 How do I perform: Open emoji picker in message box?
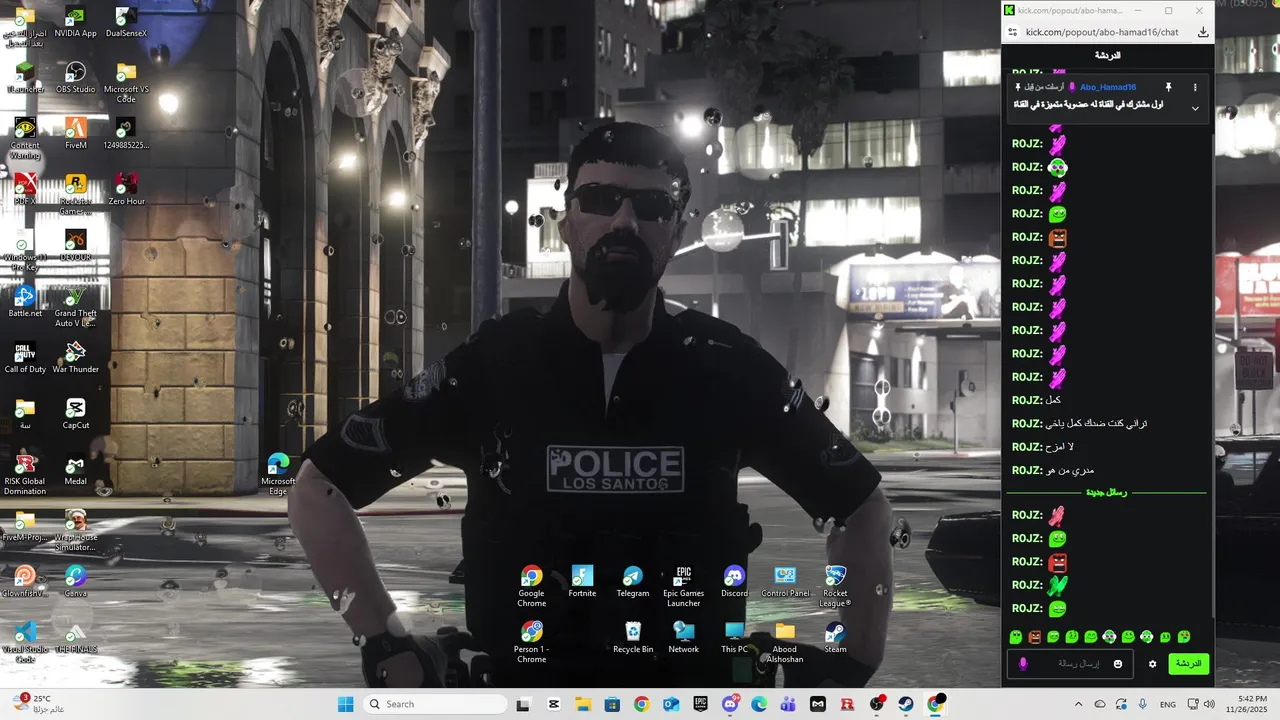tap(1118, 664)
